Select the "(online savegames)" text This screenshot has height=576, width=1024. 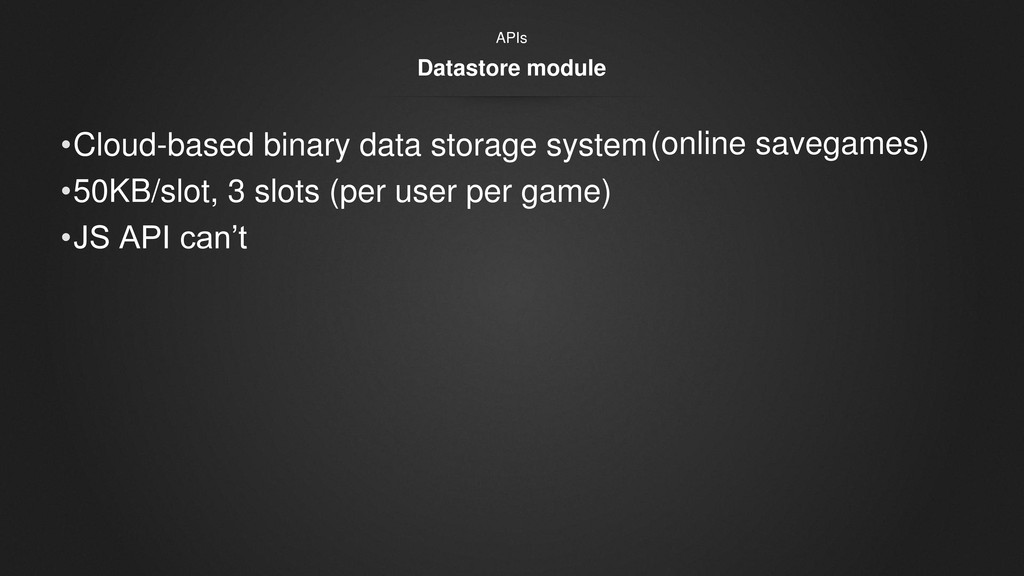pos(790,144)
